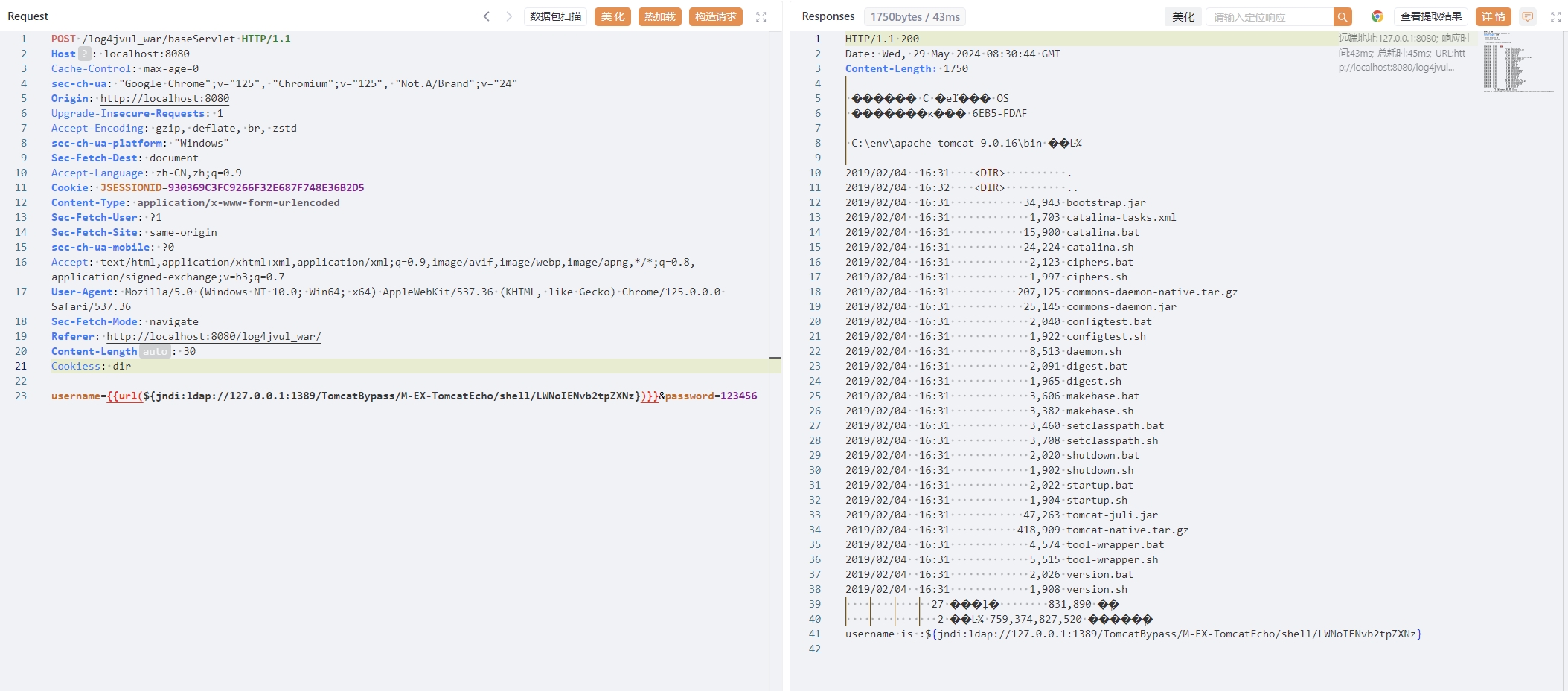Select the Responses tab header

click(827, 16)
